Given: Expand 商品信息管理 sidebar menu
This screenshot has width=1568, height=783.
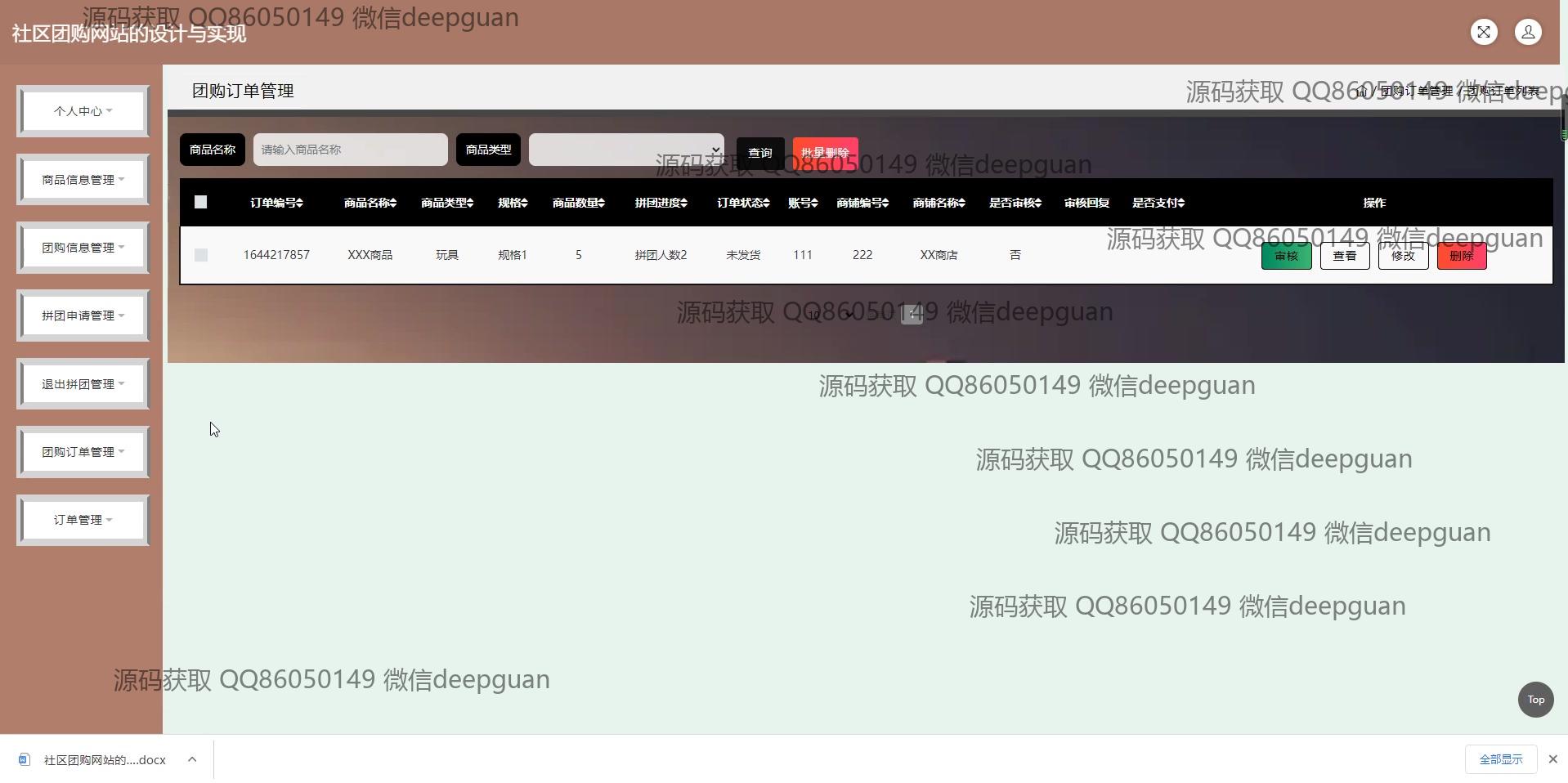Looking at the screenshot, I should coord(83,180).
